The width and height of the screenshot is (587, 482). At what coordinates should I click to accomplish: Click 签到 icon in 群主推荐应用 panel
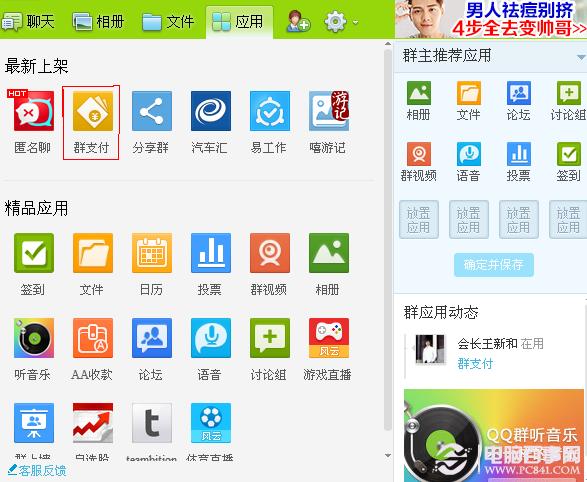click(569, 154)
